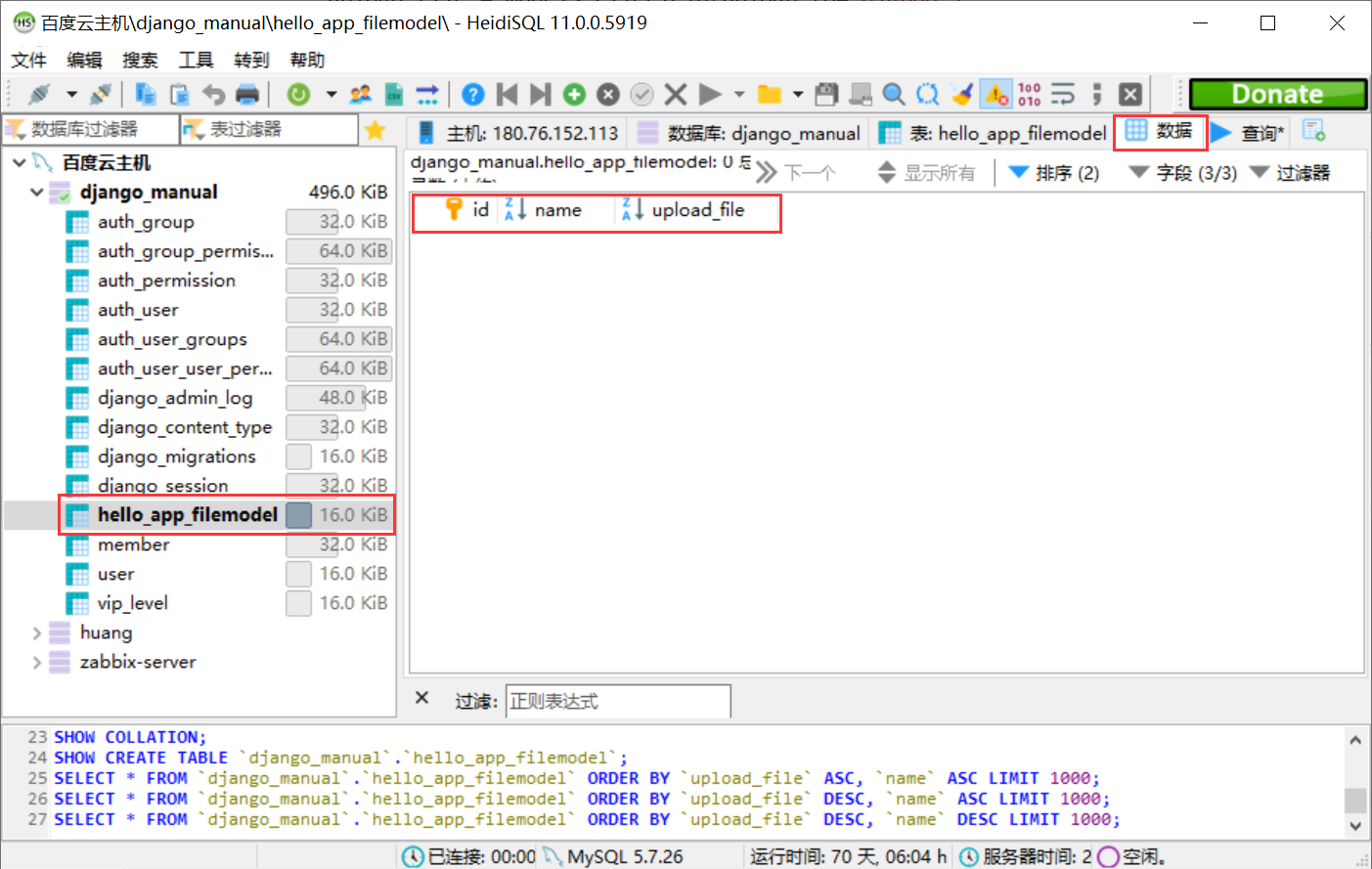Open the 搜索 menu
The image size is (1372, 869).
click(140, 60)
